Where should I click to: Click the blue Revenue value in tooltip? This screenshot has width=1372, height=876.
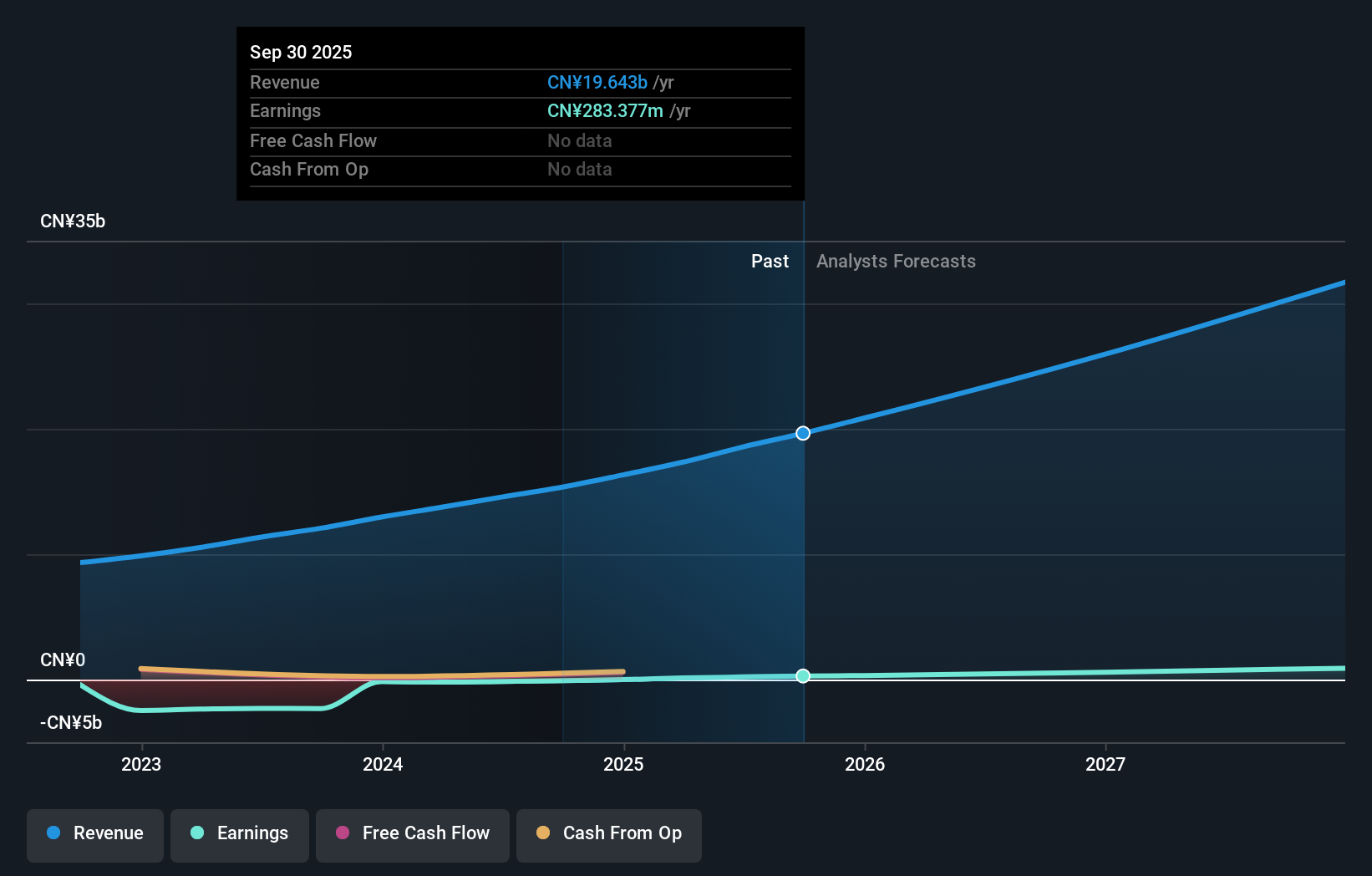click(x=597, y=82)
